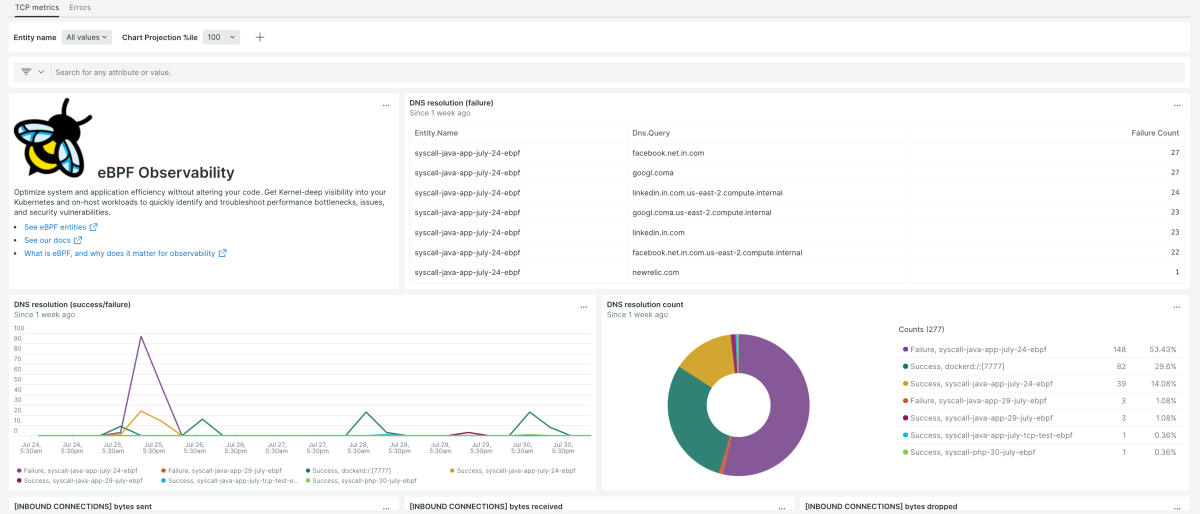Screen dimensions: 1200x514
Task: Open the Entity name 'All values' dropdown
Action: pyautogui.click(x=86, y=37)
